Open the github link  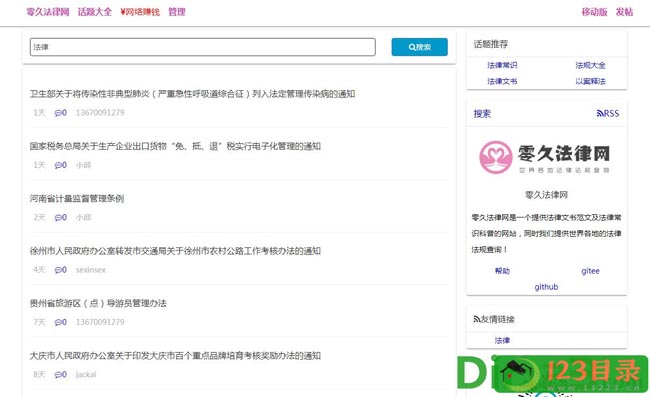coord(546,287)
